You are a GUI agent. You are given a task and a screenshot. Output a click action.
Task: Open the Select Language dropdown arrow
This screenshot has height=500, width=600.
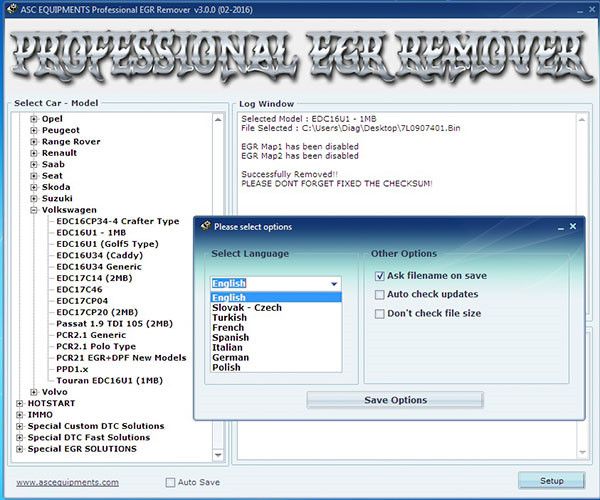(x=333, y=284)
